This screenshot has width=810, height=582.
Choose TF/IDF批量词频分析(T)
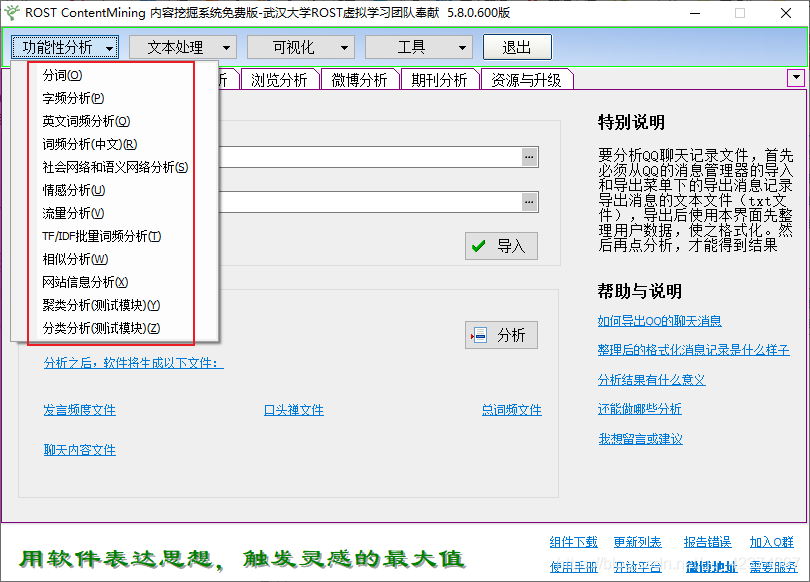[102, 236]
